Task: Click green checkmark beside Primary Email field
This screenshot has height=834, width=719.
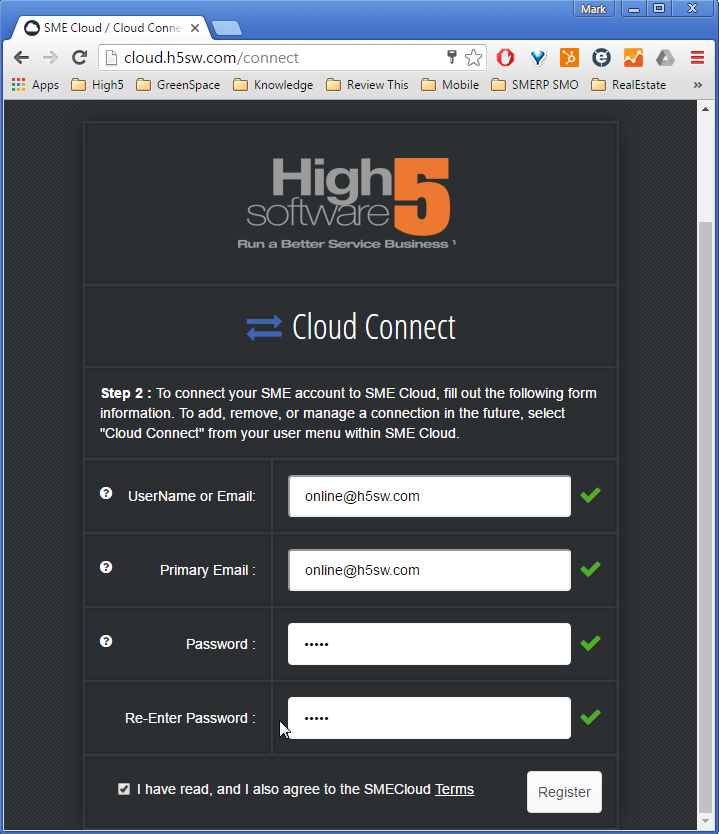Action: (590, 569)
